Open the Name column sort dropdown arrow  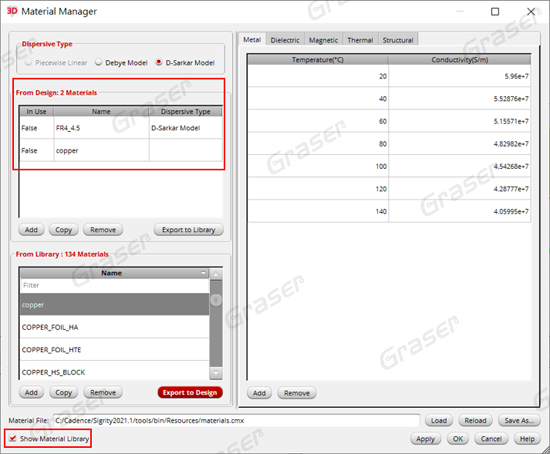tap(203, 273)
